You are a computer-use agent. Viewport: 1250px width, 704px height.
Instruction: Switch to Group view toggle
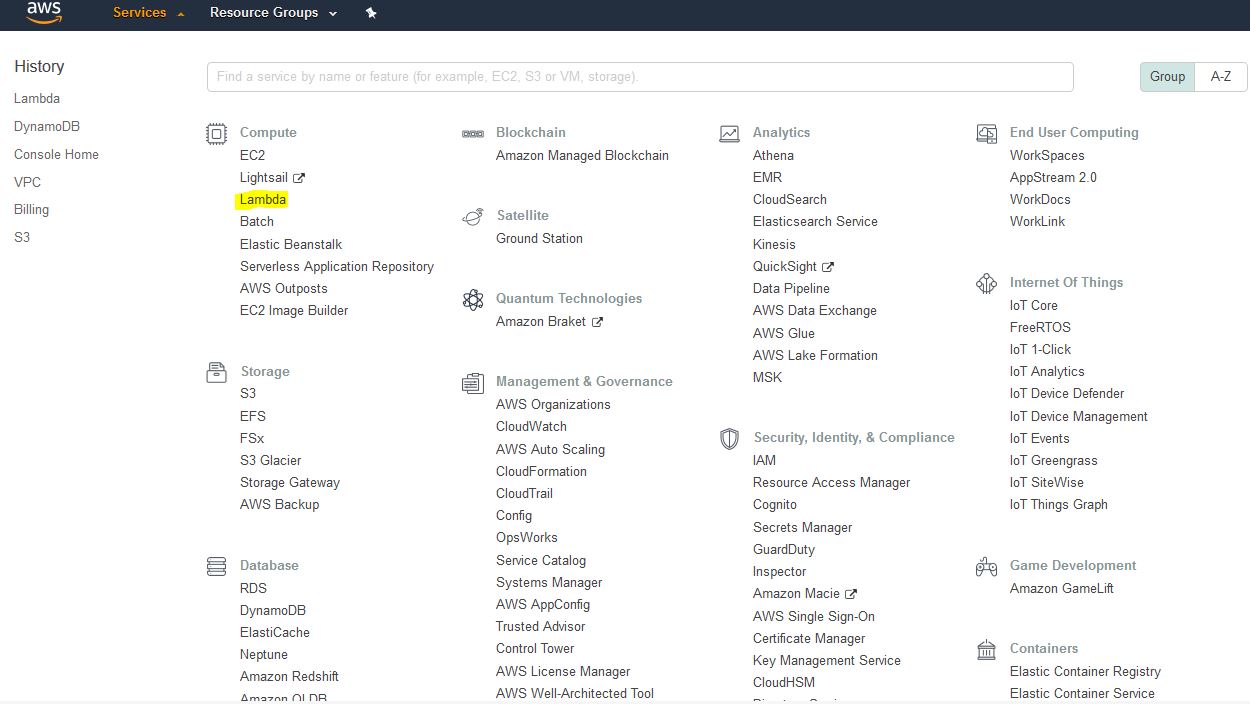pyautogui.click(x=1167, y=77)
